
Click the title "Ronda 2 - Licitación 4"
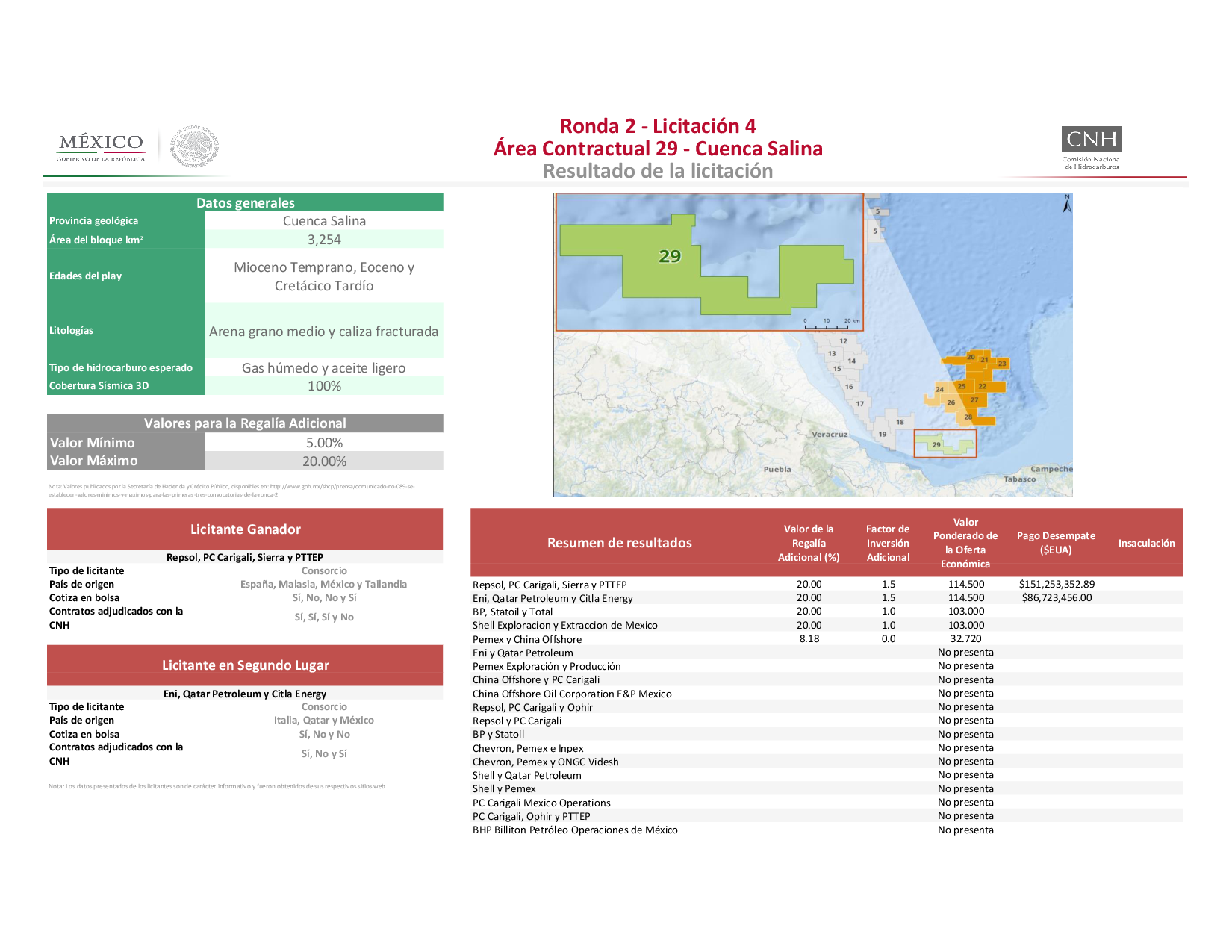pyautogui.click(x=658, y=126)
